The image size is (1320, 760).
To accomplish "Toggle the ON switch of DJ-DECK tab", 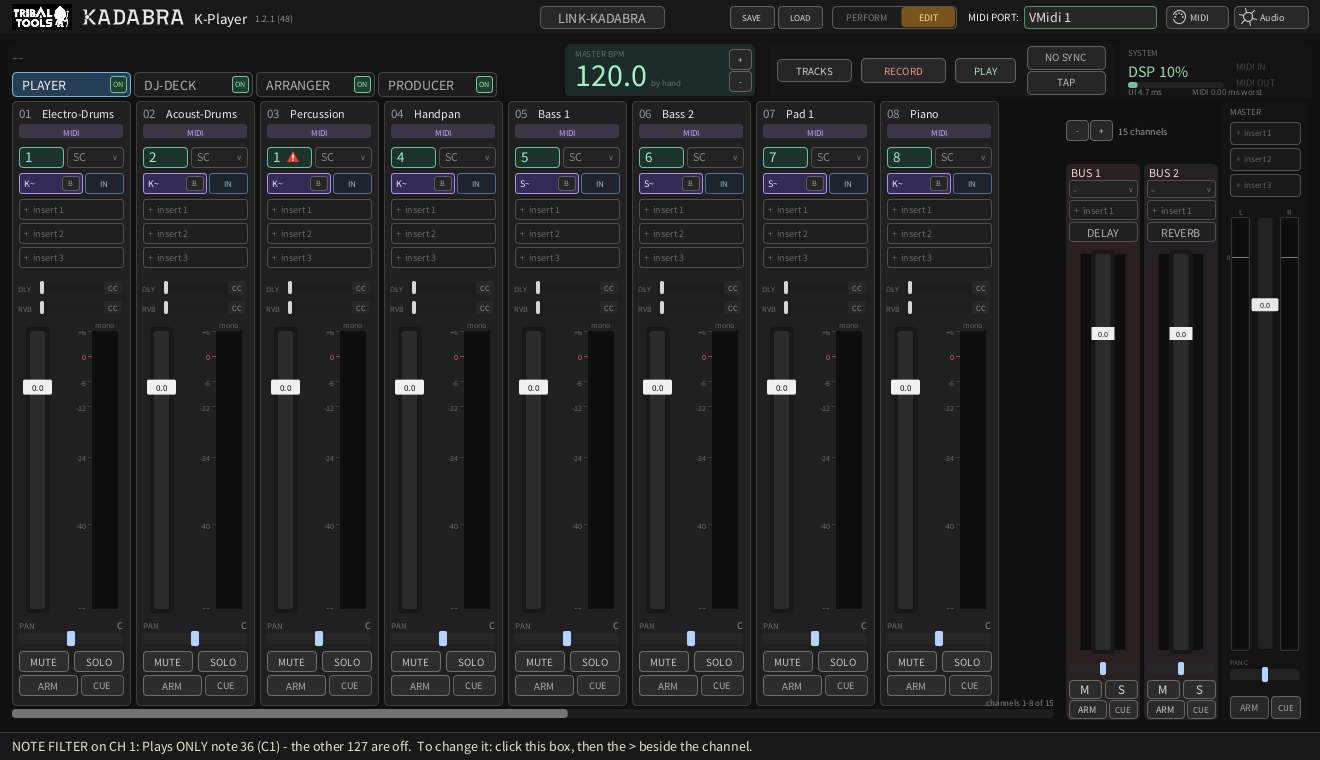I will 240,84.
